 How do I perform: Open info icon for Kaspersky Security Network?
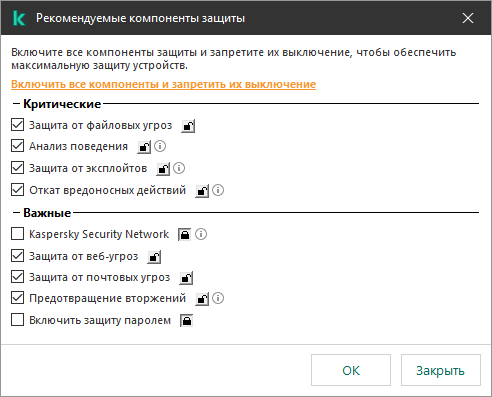click(201, 234)
